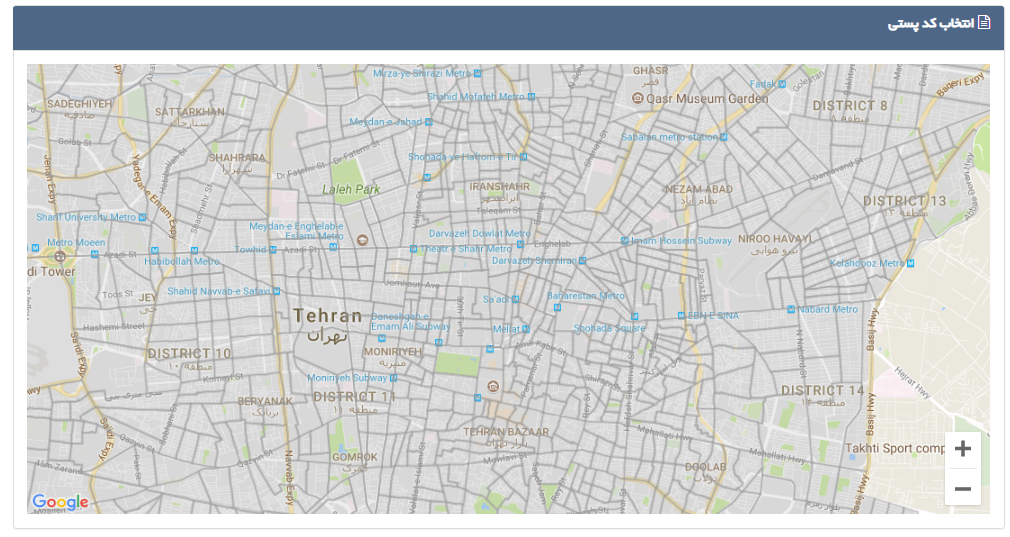Select the SADEGHIYEH neighborhood label
Image resolution: width=1010 pixels, height=537 pixels.
point(79,104)
